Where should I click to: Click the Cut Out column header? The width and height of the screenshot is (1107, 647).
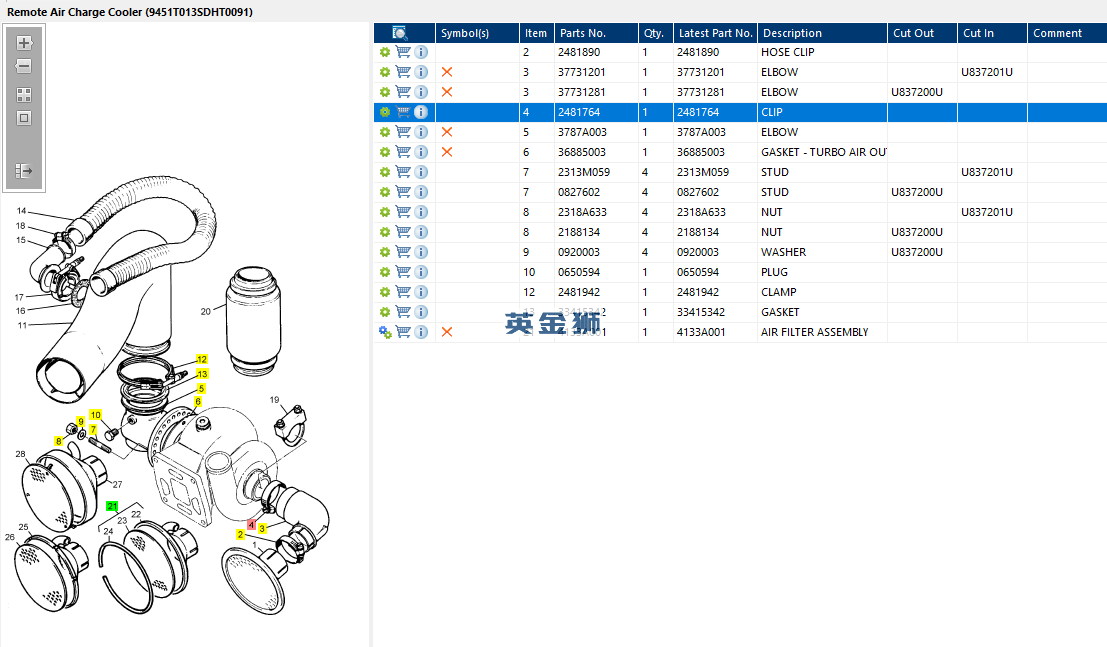point(922,33)
